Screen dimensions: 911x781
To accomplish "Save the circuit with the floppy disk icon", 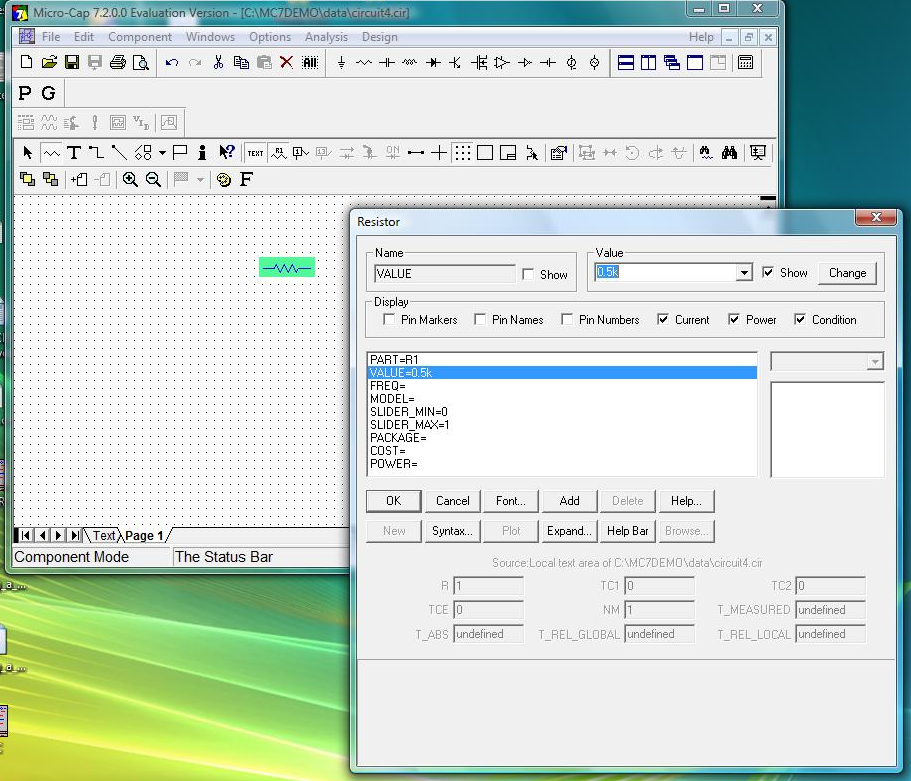I will pos(72,62).
